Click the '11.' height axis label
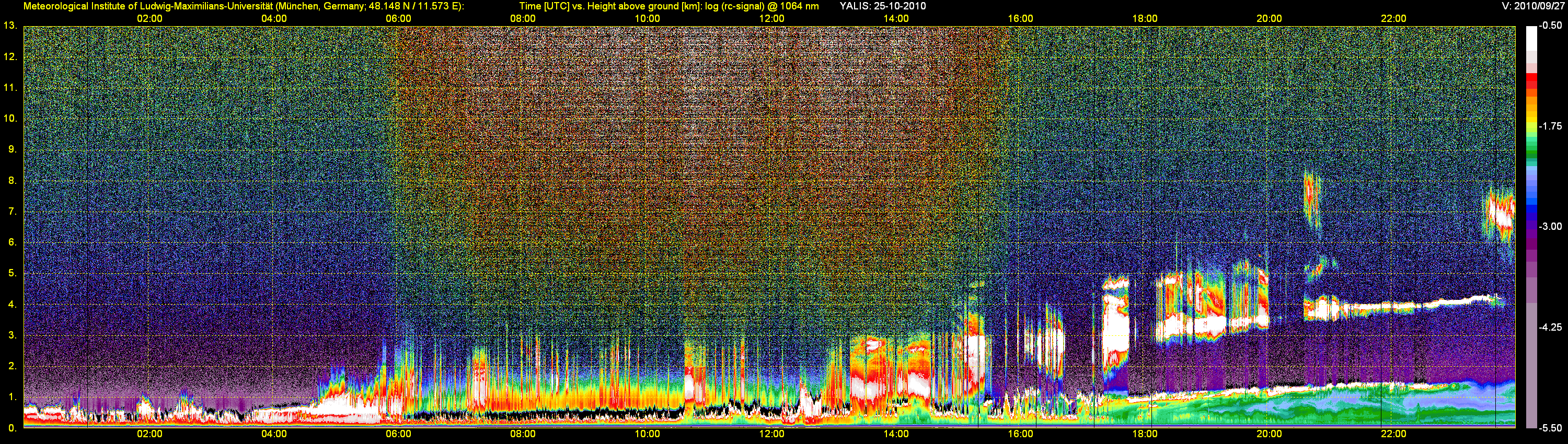The height and width of the screenshot is (444, 1568). point(10,88)
